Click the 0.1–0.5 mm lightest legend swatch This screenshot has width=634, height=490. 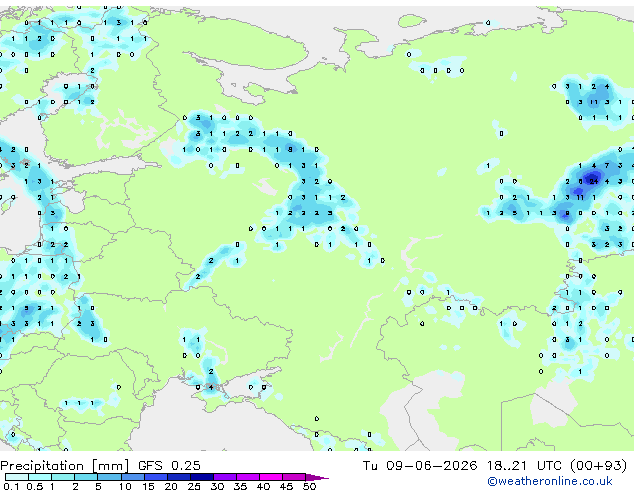[x=17, y=477]
